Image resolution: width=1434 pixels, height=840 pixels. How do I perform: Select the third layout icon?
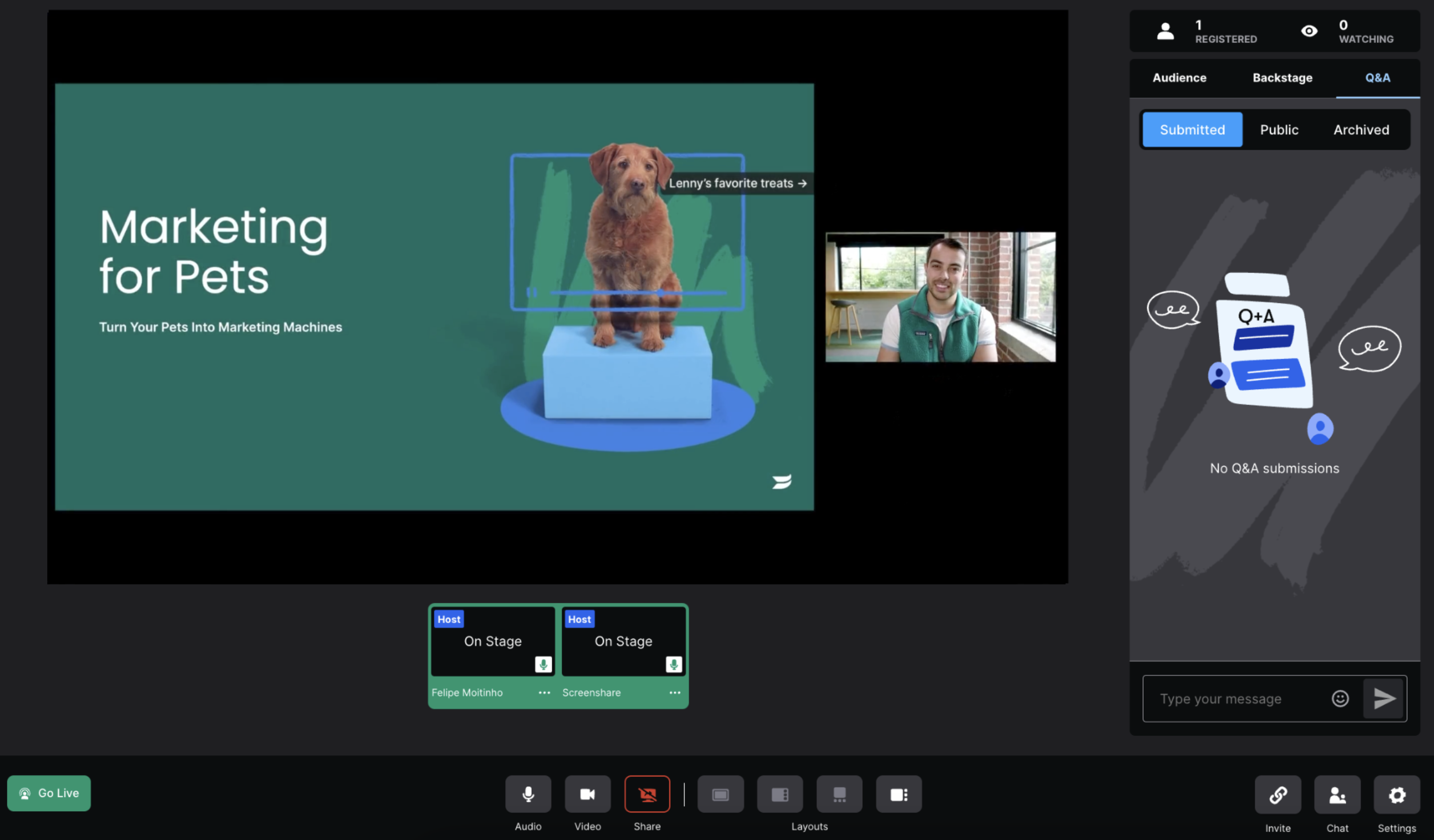point(839,794)
